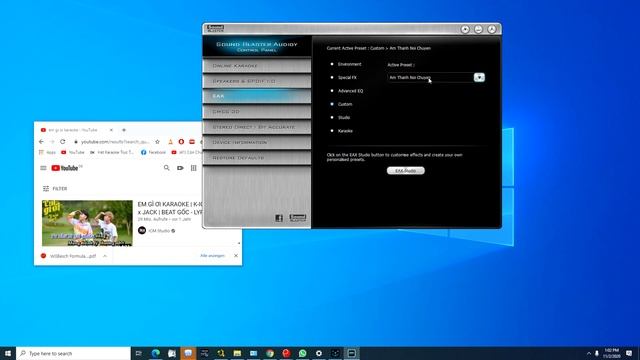Screen dimensions: 640x360
Task: Select the EAX section in sidebar
Action: 257,96
